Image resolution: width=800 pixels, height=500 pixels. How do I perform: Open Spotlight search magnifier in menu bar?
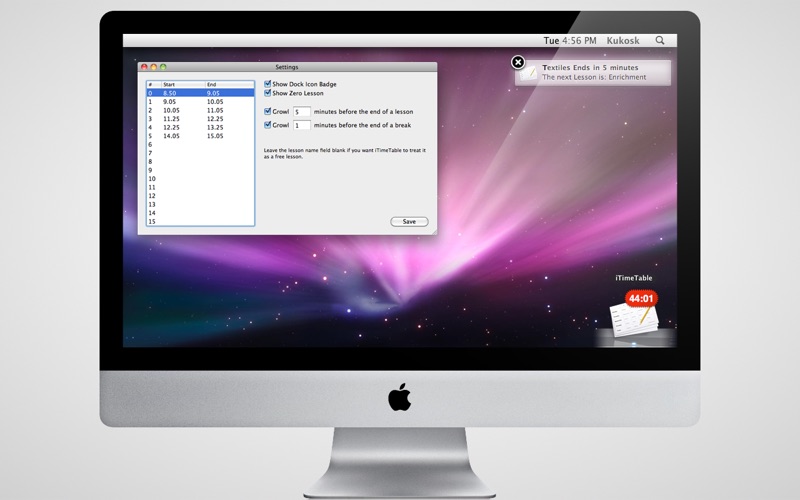tap(660, 40)
